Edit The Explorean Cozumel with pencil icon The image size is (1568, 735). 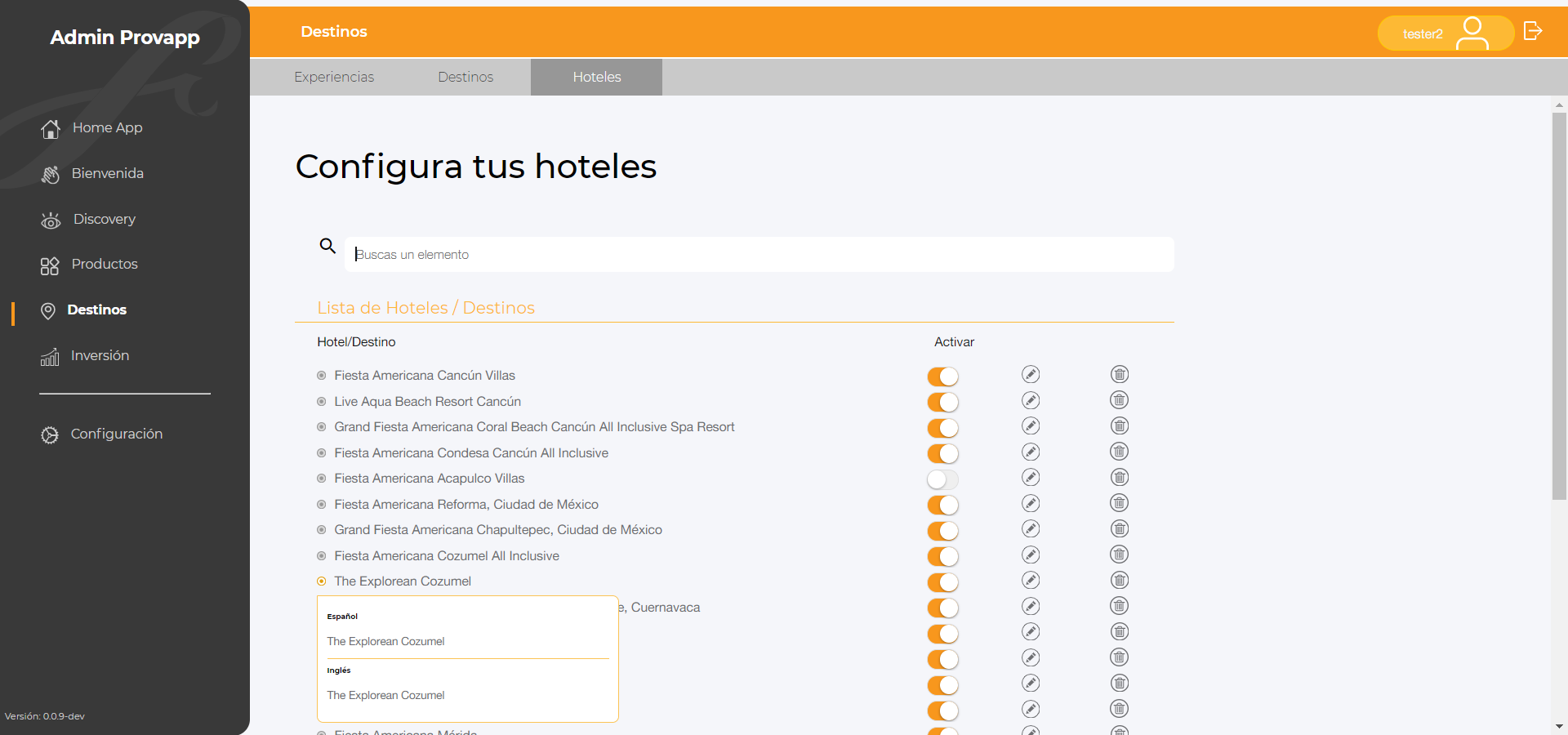pyautogui.click(x=1031, y=580)
